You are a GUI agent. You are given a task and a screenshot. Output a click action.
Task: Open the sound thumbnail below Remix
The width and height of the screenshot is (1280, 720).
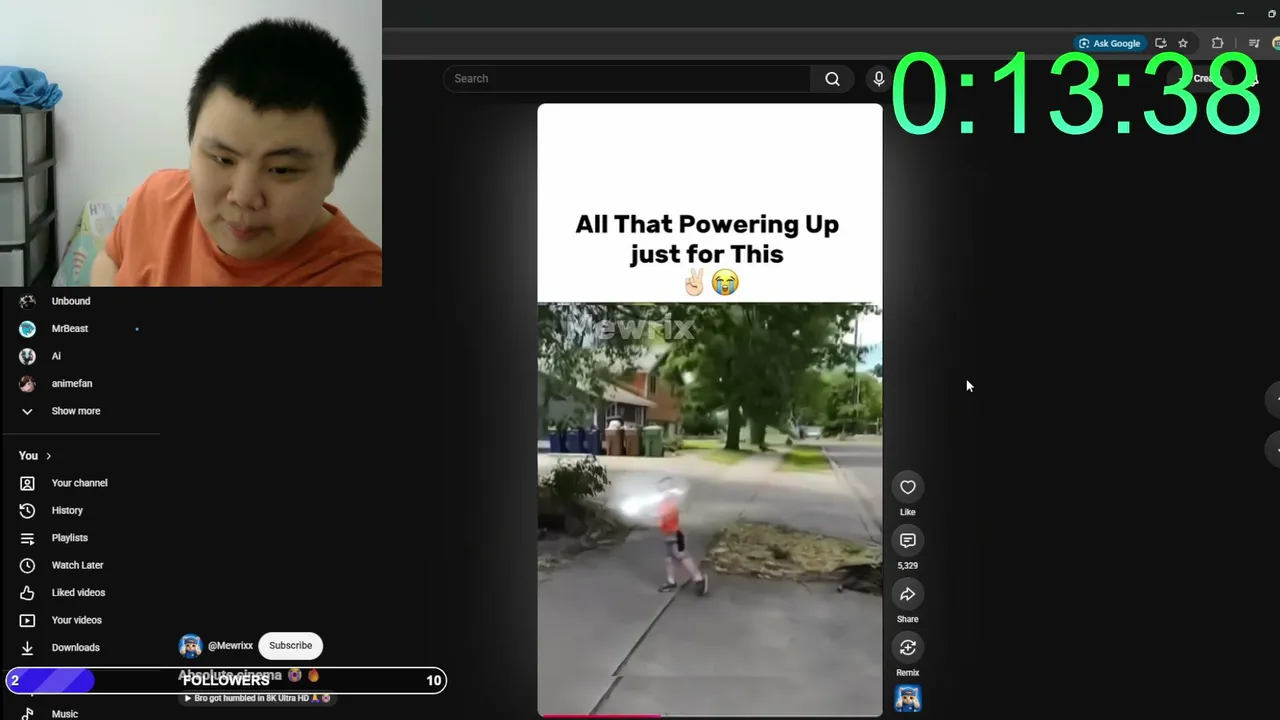907,698
